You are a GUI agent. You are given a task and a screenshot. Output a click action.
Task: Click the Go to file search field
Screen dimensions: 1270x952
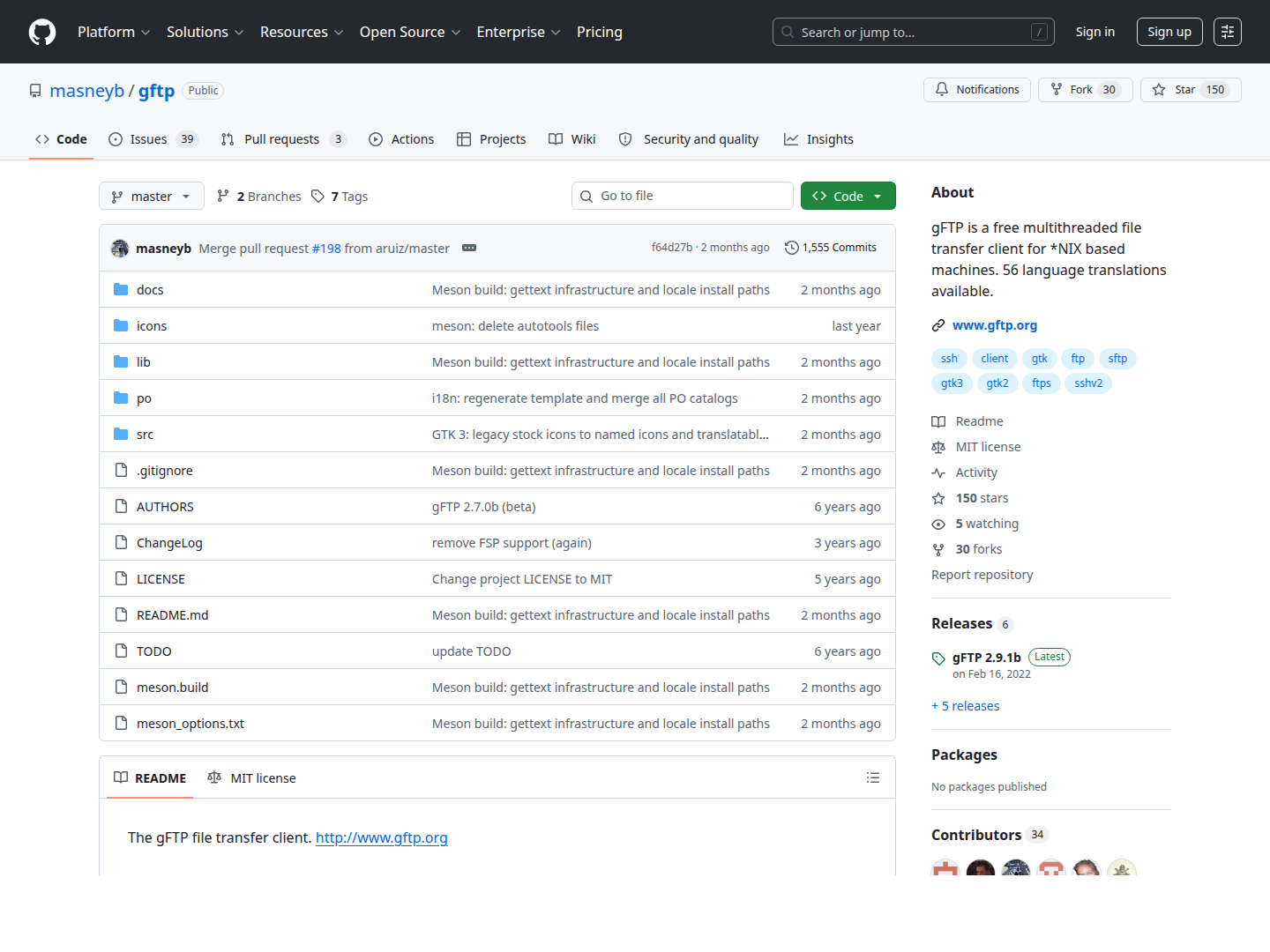[x=683, y=196]
